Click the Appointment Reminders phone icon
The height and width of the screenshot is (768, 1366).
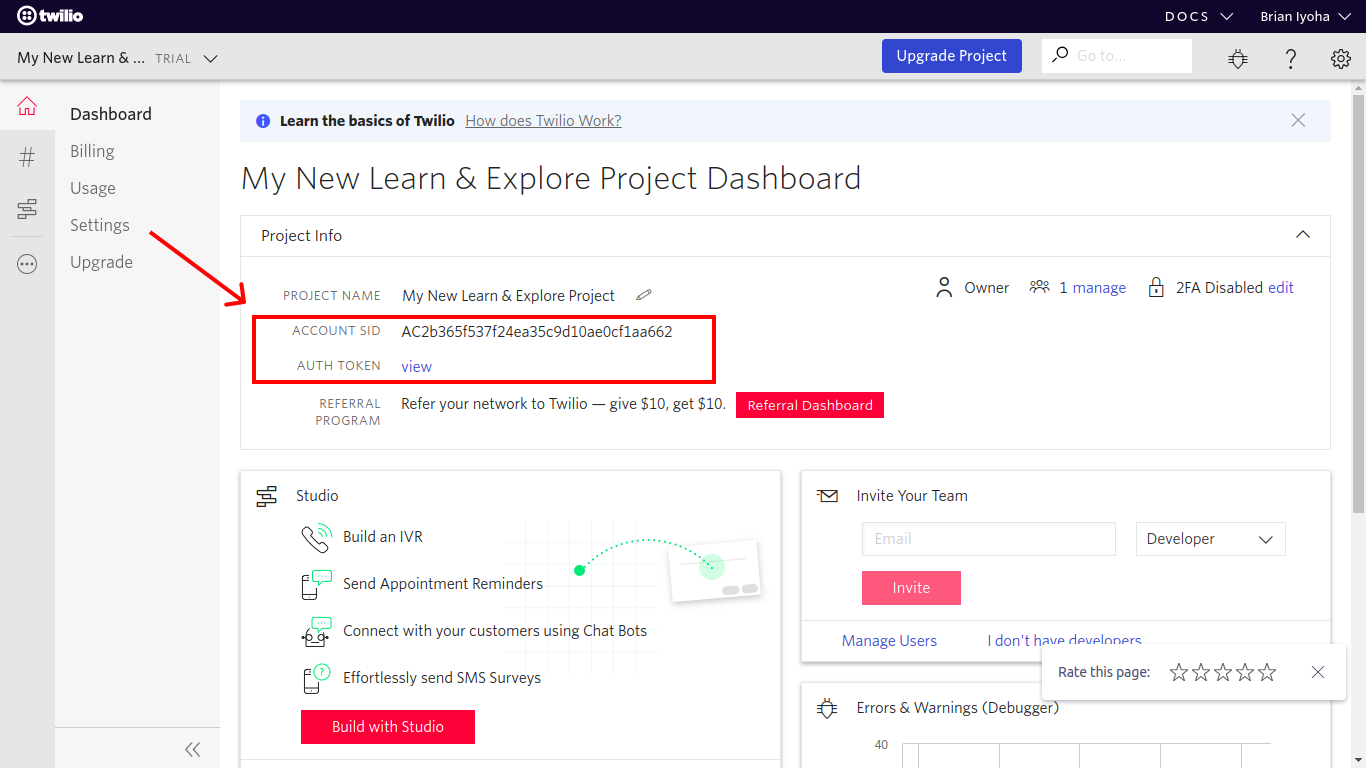coord(316,584)
